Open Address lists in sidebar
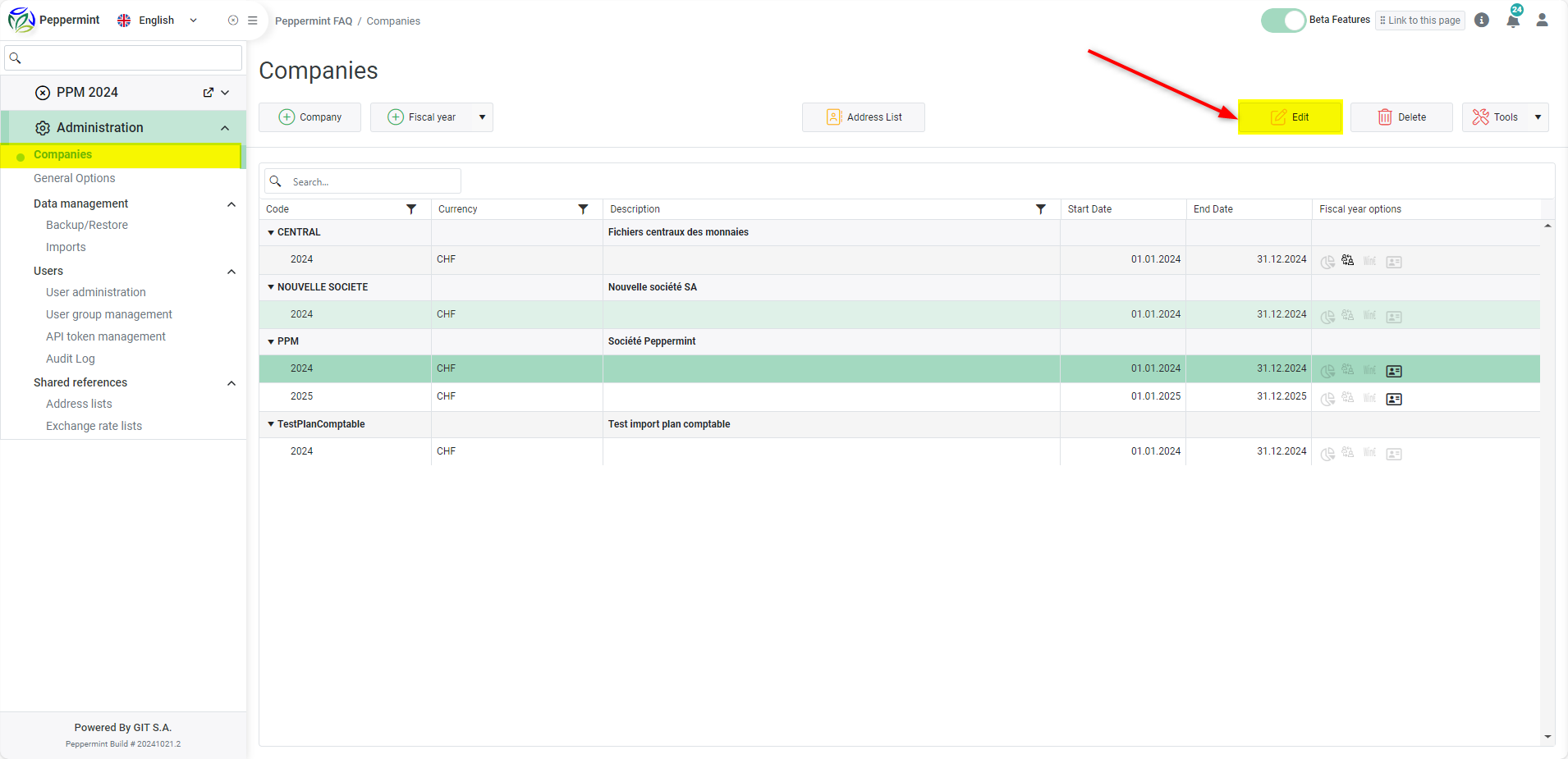 [79, 404]
